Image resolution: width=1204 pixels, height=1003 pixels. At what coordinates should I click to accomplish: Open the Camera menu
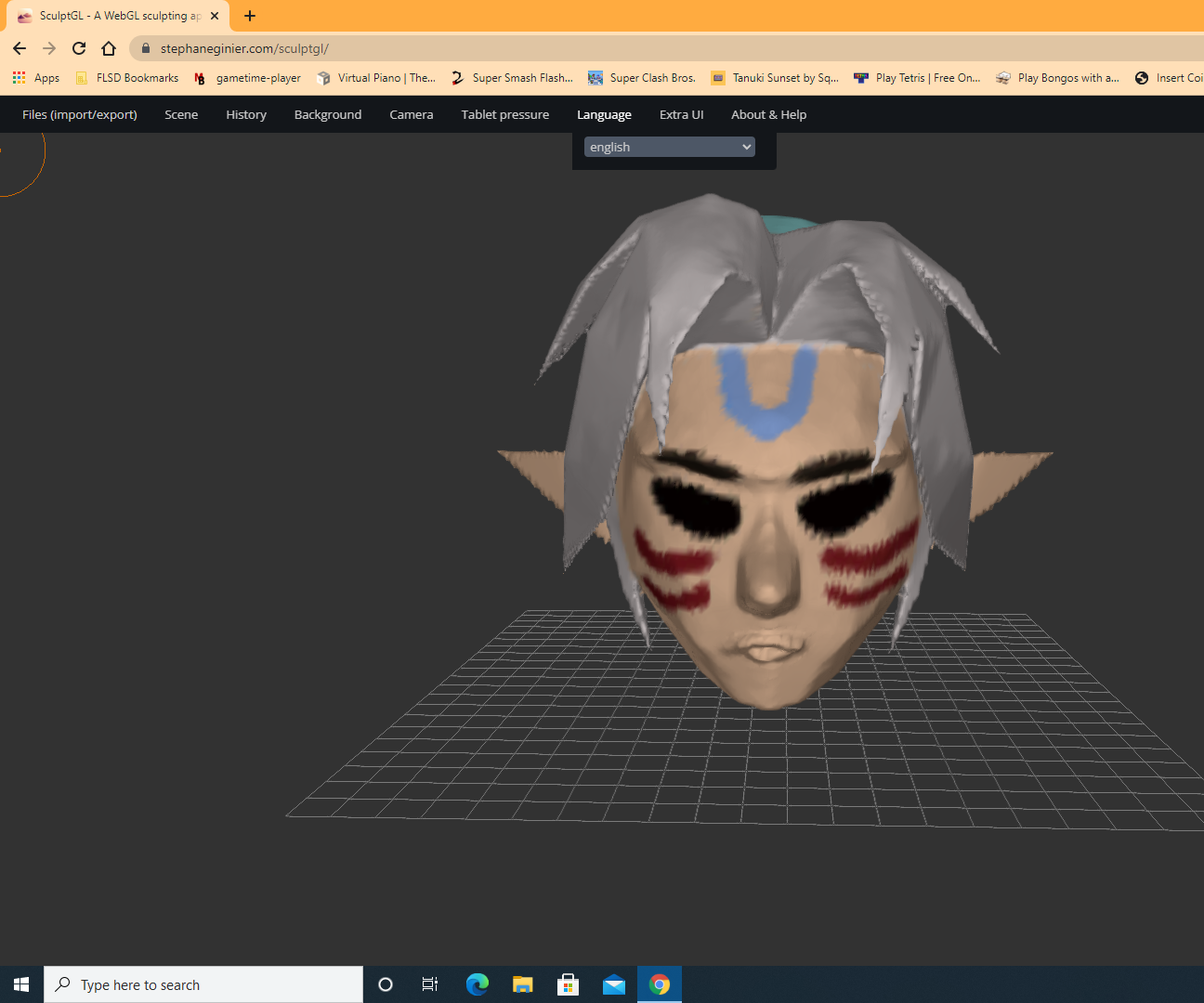point(411,114)
